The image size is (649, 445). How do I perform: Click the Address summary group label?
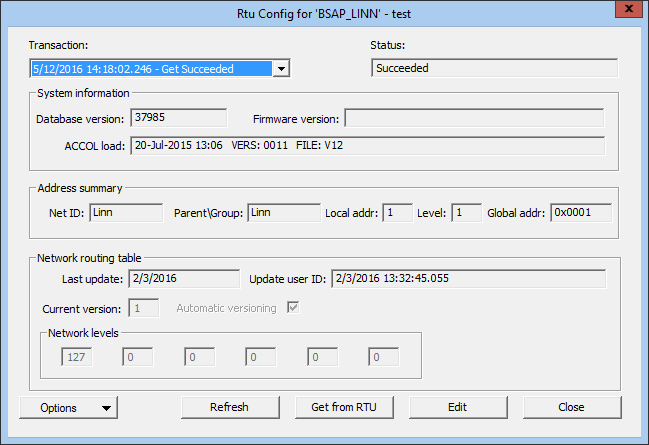coord(80,188)
